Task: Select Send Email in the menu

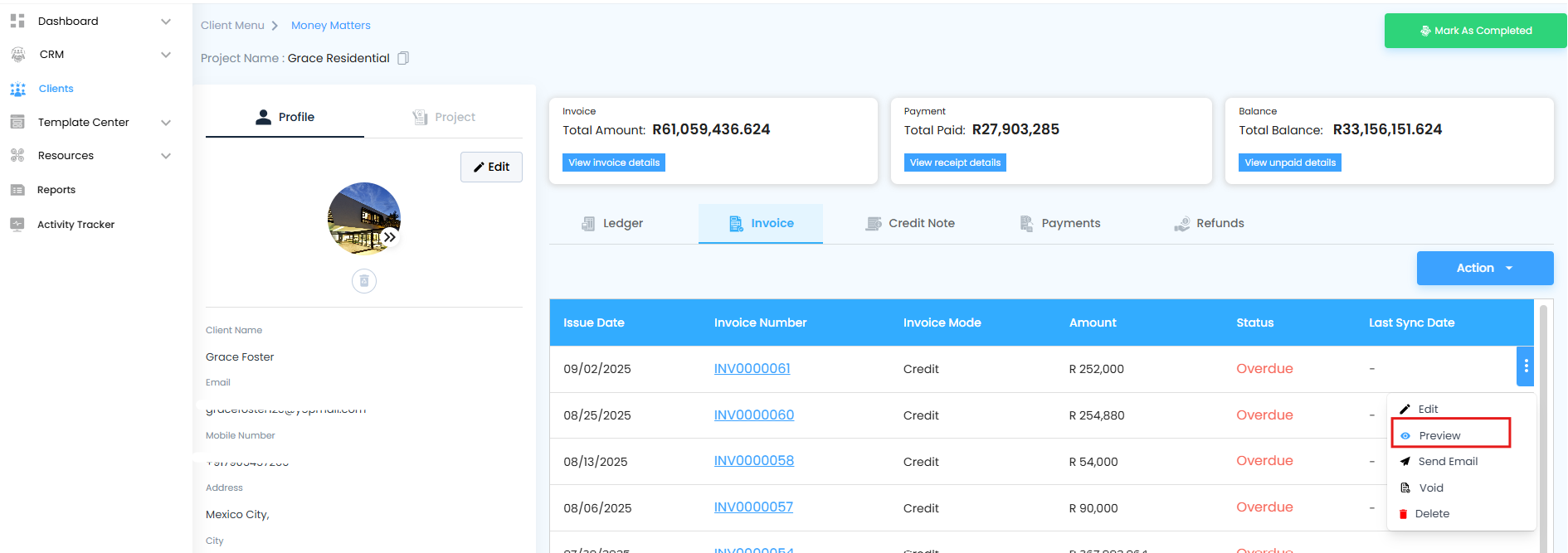Action: [x=1447, y=462]
